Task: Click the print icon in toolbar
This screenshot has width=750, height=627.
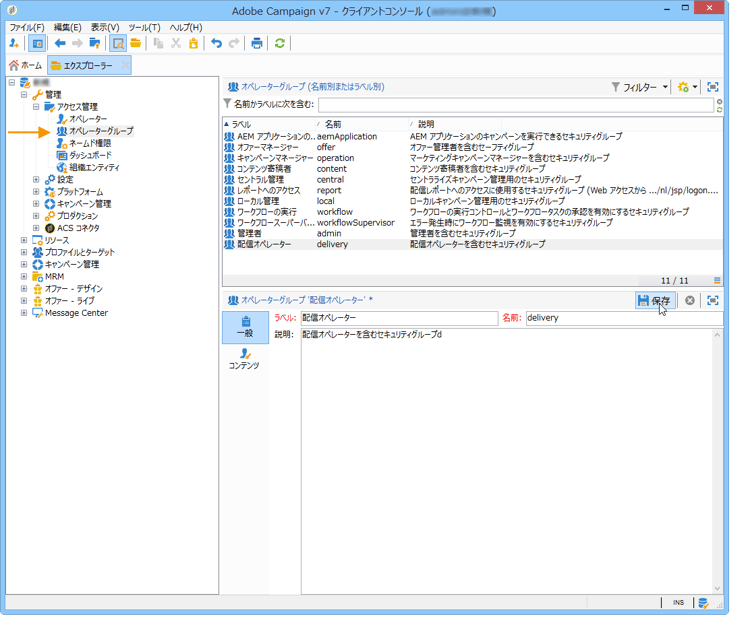Action: tap(257, 44)
